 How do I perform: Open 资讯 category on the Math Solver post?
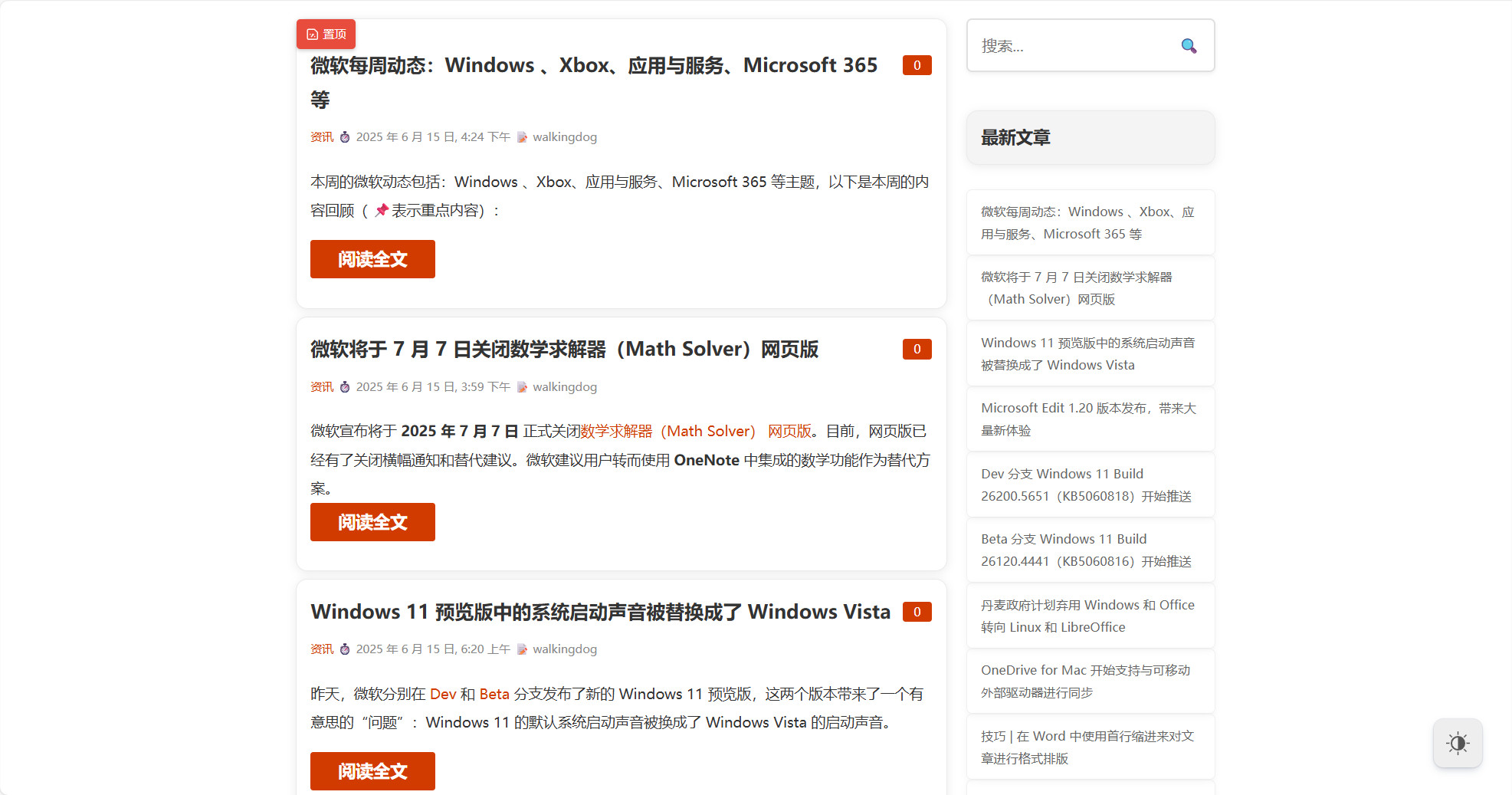322,387
